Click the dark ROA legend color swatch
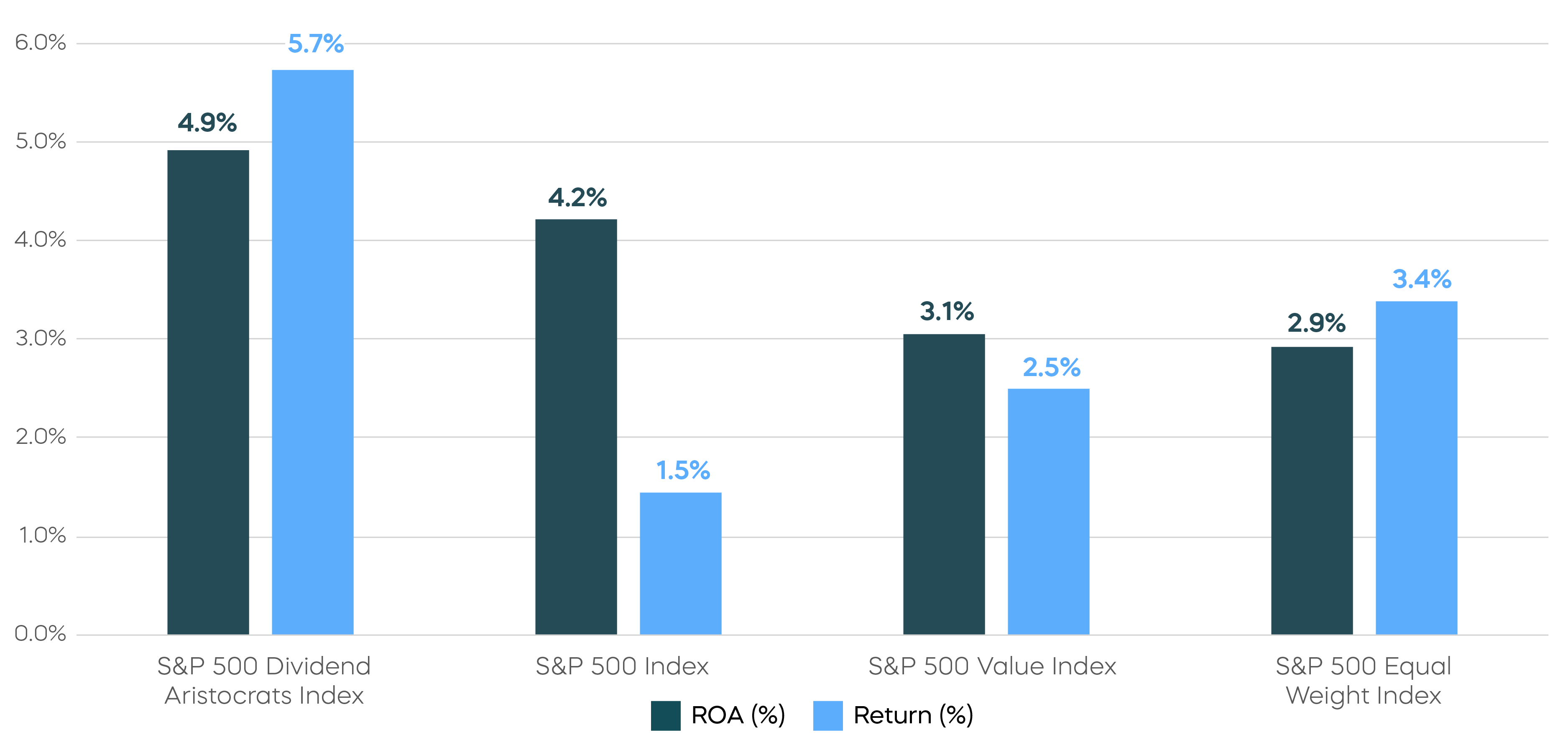1568x753 pixels. [665, 715]
